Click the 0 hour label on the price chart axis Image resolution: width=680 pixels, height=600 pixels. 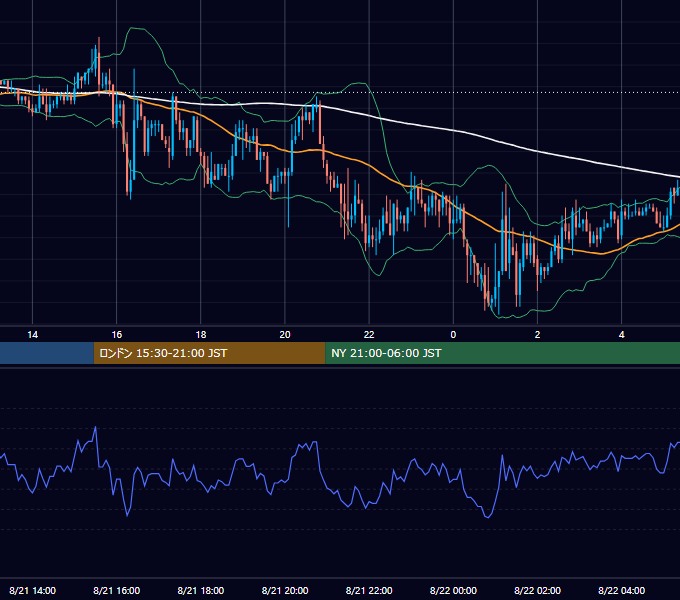pos(453,335)
